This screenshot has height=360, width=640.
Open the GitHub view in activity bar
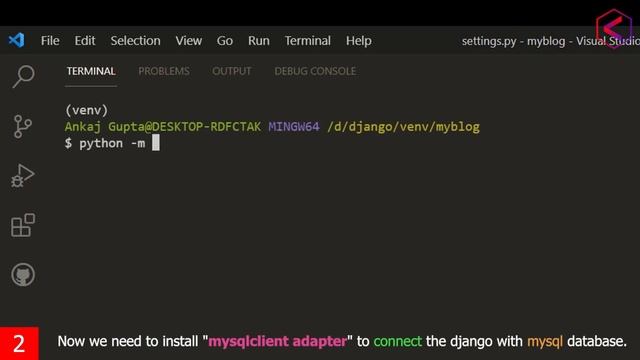23,275
